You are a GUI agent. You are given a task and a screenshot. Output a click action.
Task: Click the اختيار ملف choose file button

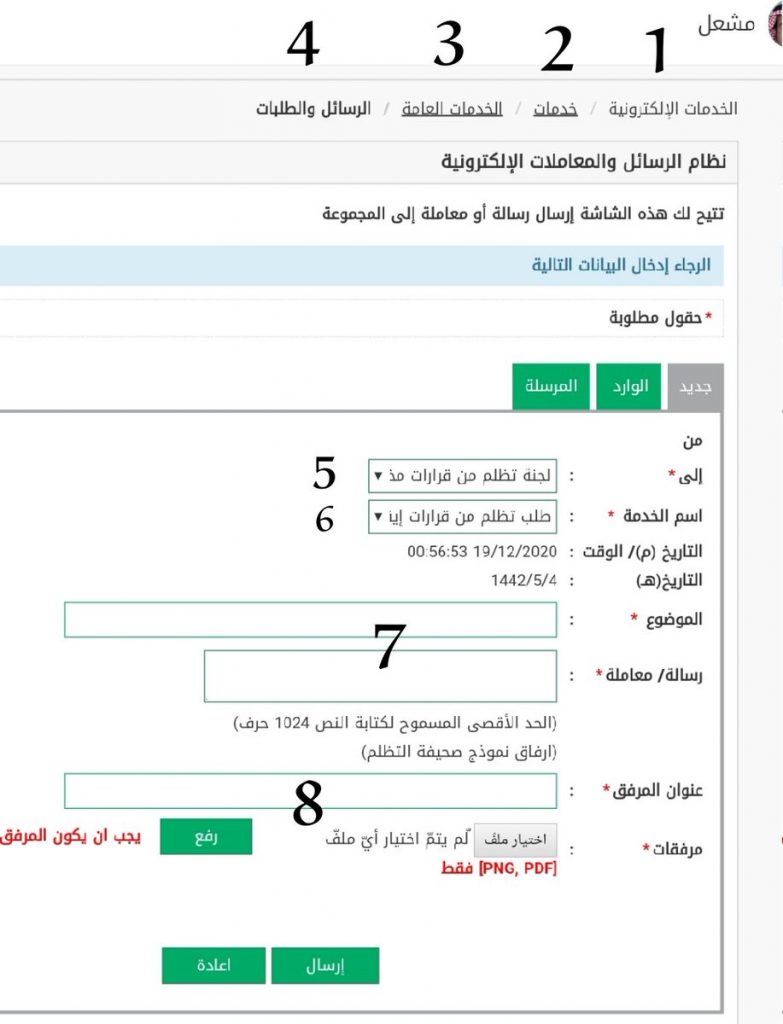coord(515,840)
